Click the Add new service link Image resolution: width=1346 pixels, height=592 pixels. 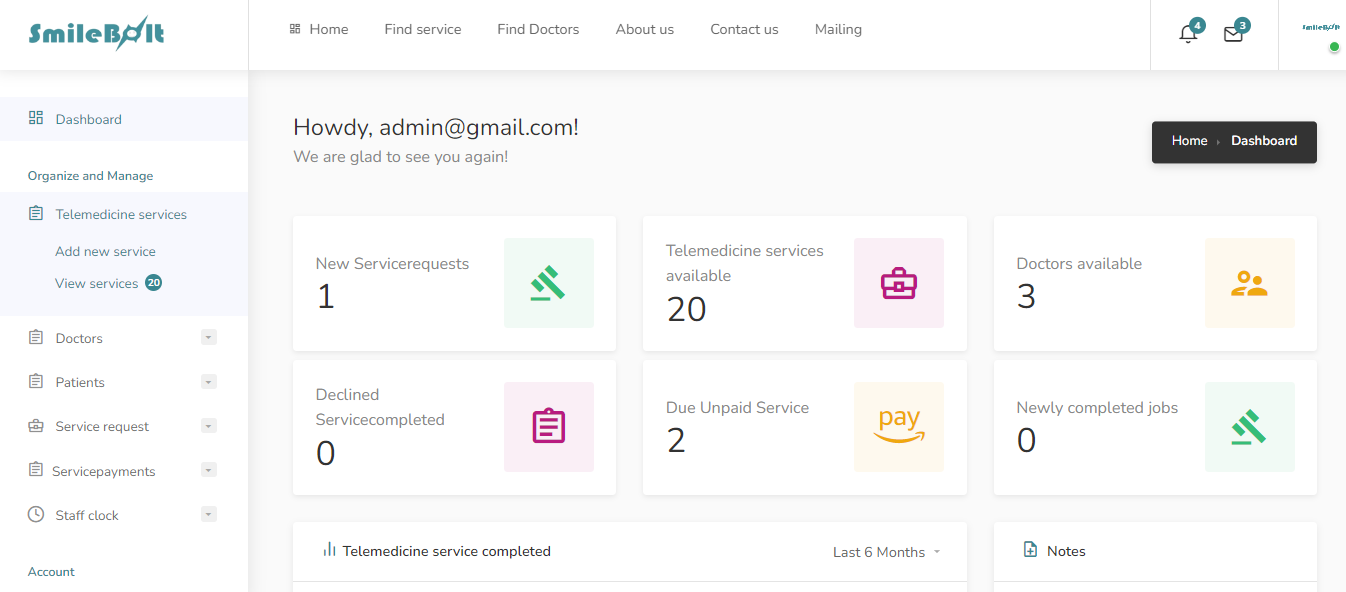click(x=105, y=251)
